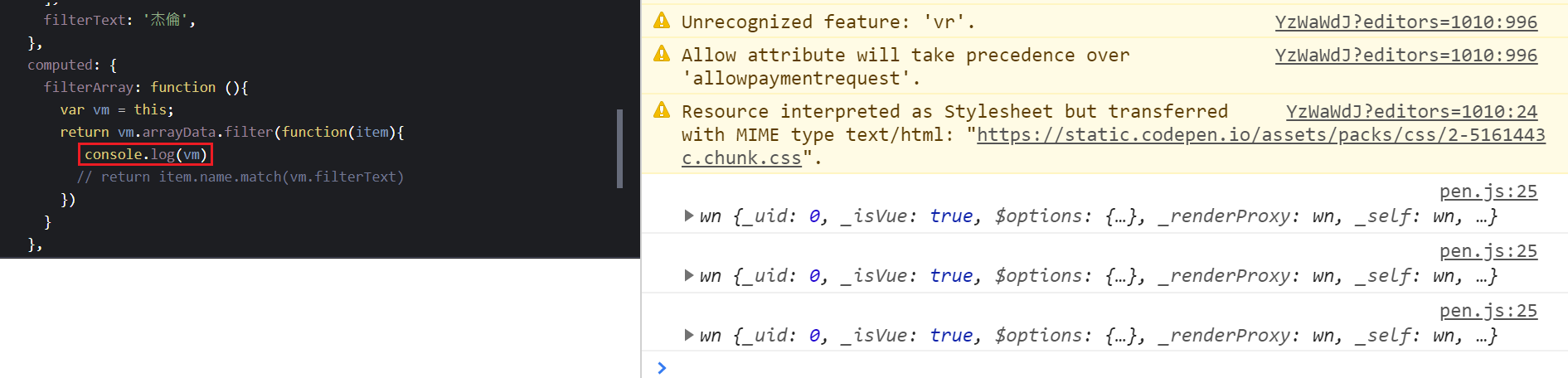The width and height of the screenshot is (1568, 378).
Task: Click the 'computed: {' line in the editor
Action: (72, 65)
